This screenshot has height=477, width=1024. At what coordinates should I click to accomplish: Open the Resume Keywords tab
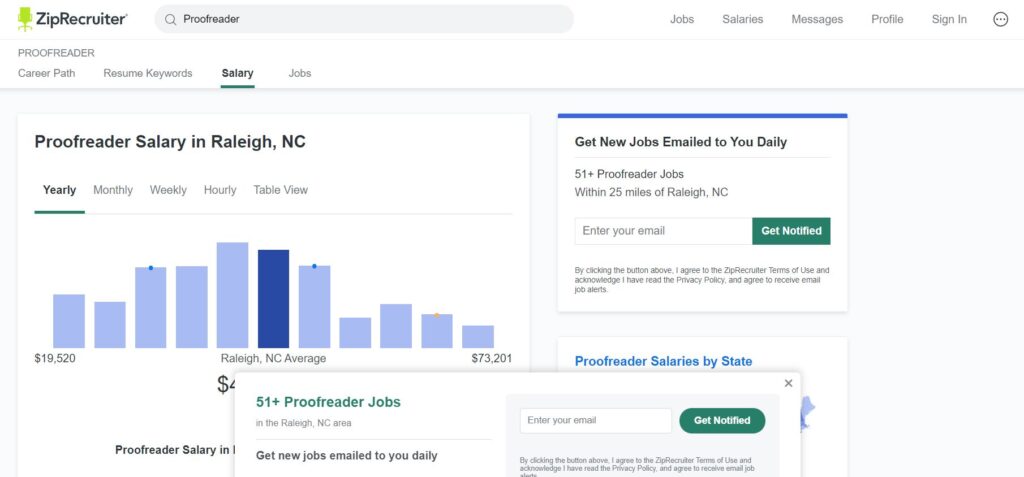coord(148,73)
